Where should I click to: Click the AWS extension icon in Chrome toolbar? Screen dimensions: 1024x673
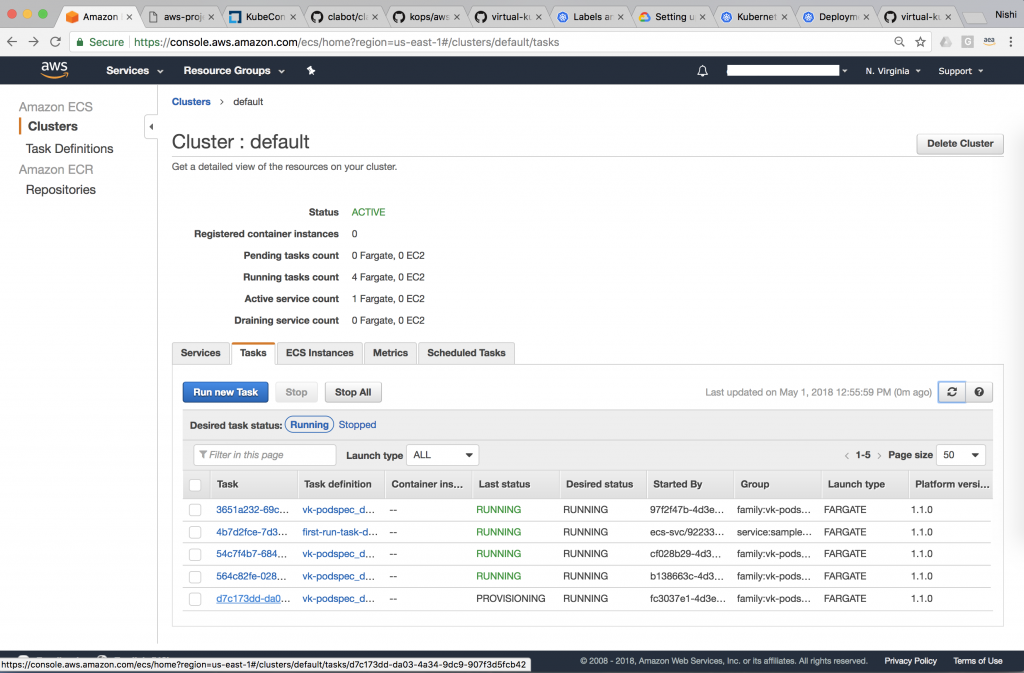click(x=989, y=42)
